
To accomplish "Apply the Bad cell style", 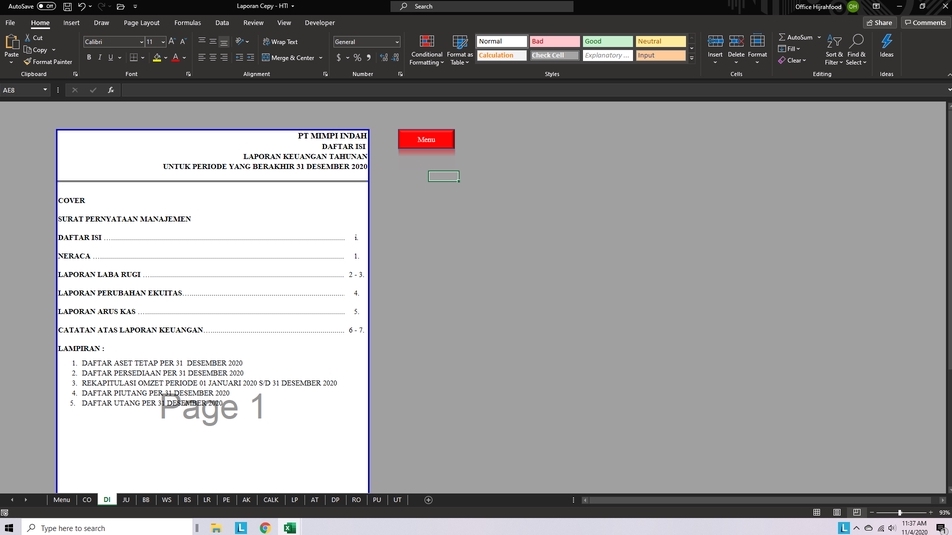I will (x=554, y=41).
